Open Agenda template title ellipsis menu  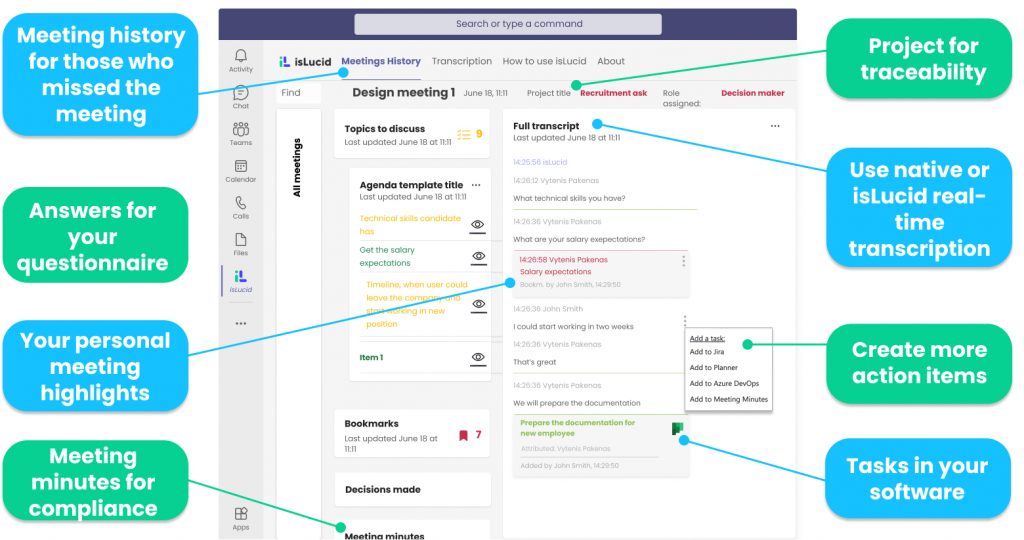click(x=476, y=185)
